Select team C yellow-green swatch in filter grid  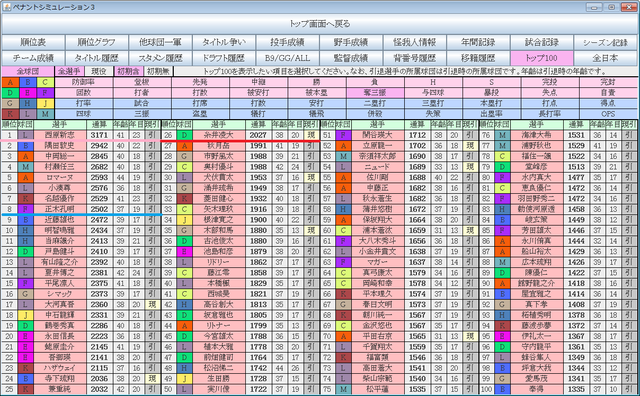(45, 82)
